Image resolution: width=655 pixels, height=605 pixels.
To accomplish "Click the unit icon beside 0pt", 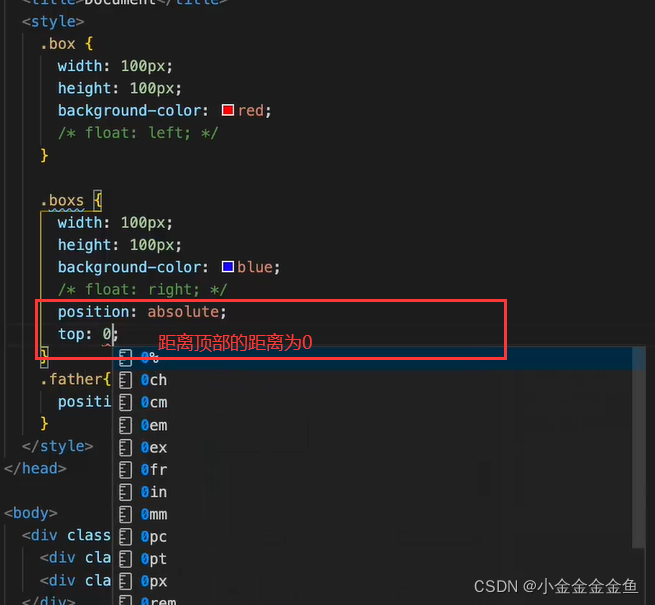I will 125,559.
